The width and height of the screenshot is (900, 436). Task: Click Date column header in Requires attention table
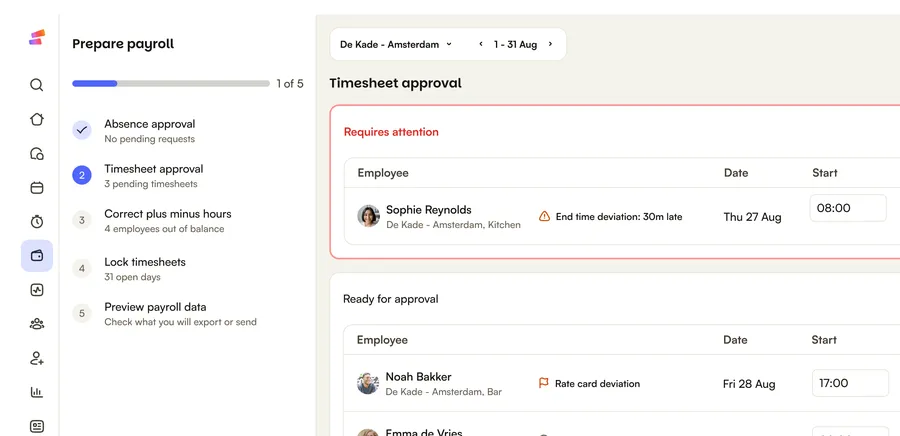(736, 173)
